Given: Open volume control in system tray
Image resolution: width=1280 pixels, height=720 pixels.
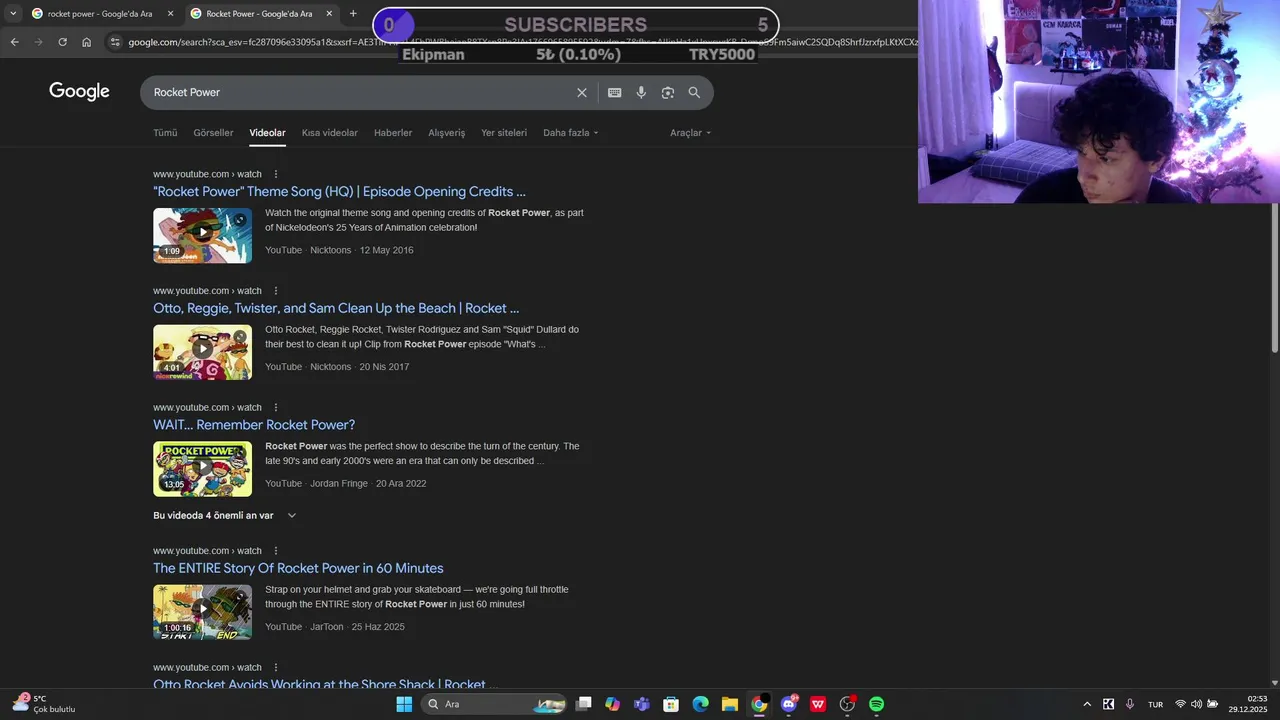Looking at the screenshot, I should click(1196, 704).
